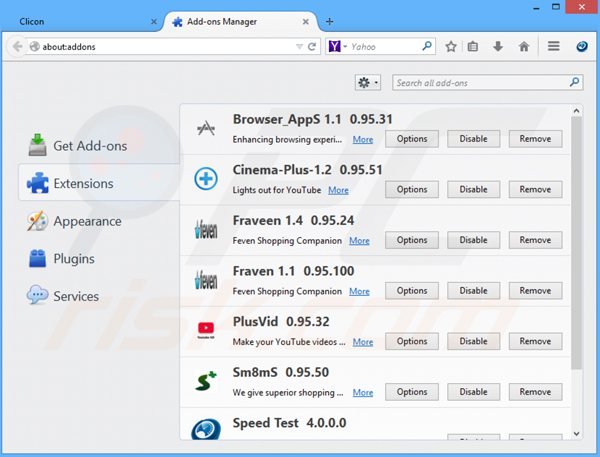
Task: Open More link for PlusVid
Action: tap(363, 342)
